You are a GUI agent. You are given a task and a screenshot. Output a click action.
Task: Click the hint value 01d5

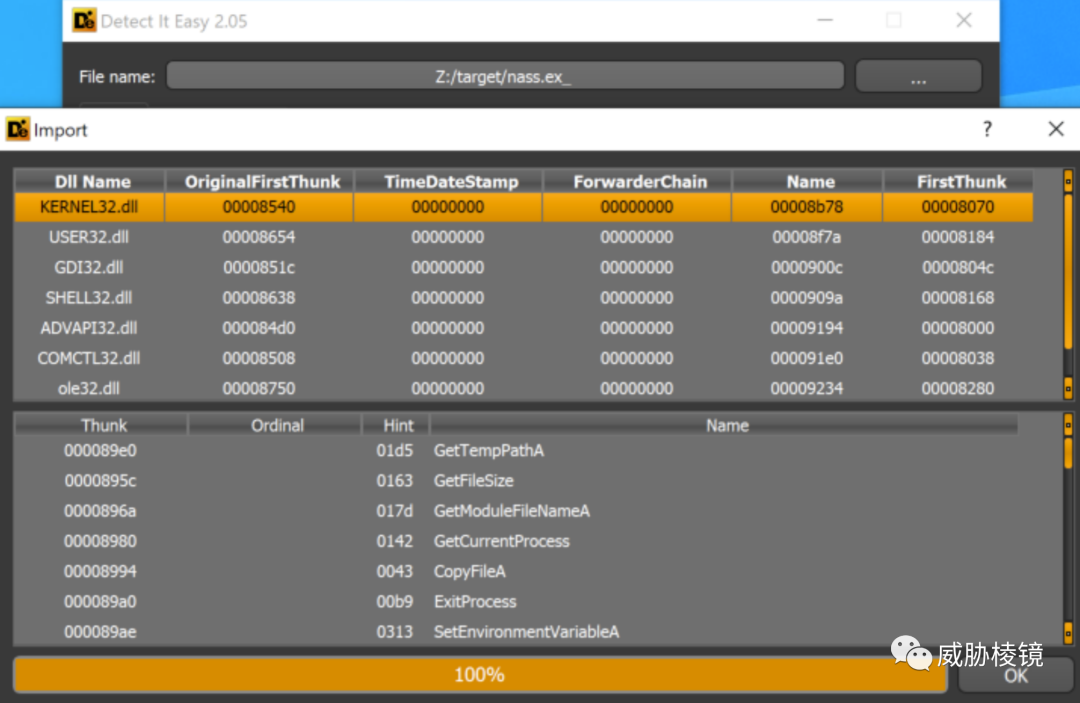[x=395, y=451]
